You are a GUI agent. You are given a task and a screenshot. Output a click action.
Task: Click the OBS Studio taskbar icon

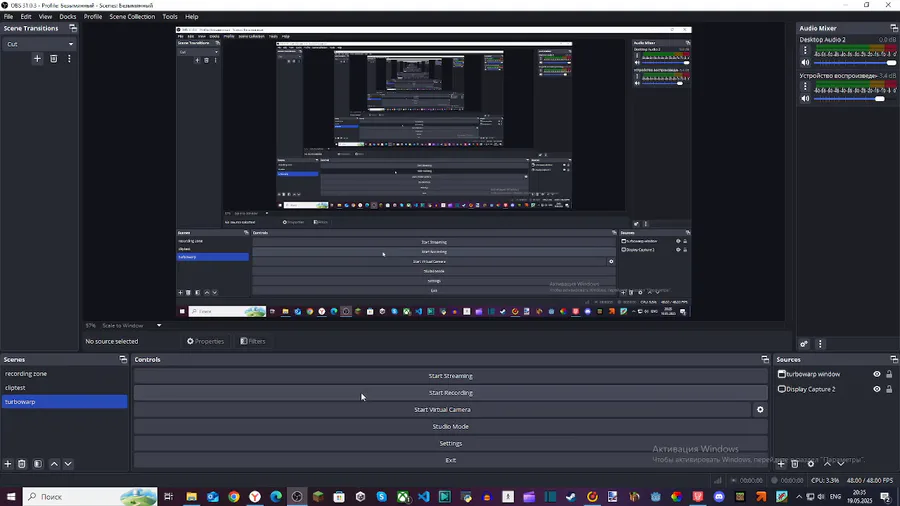(x=297, y=497)
